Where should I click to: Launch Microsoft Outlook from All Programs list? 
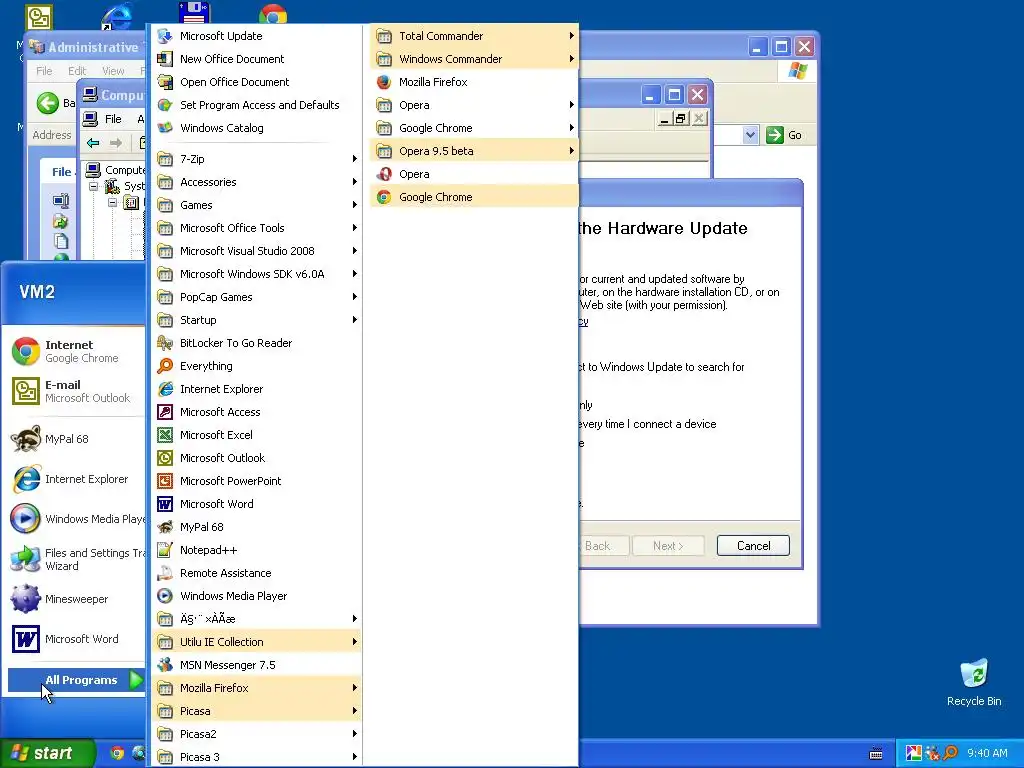pyautogui.click(x=256, y=458)
